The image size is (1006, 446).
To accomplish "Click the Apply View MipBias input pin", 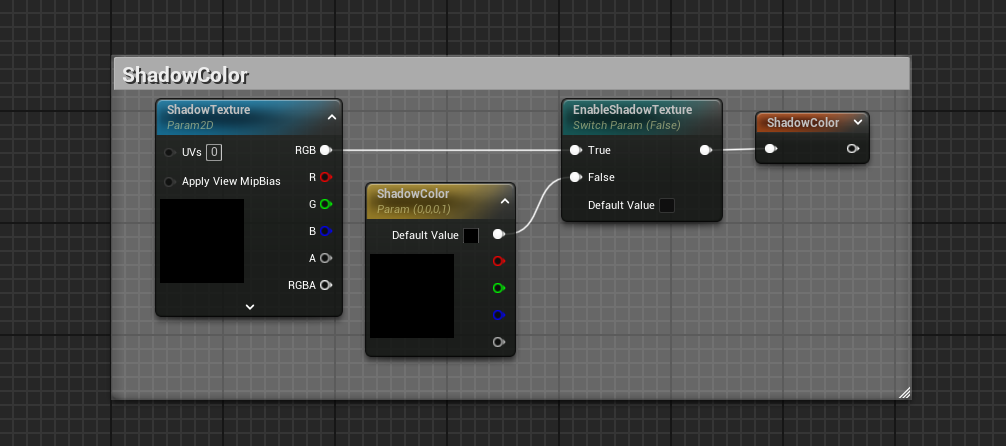I will pos(170,182).
